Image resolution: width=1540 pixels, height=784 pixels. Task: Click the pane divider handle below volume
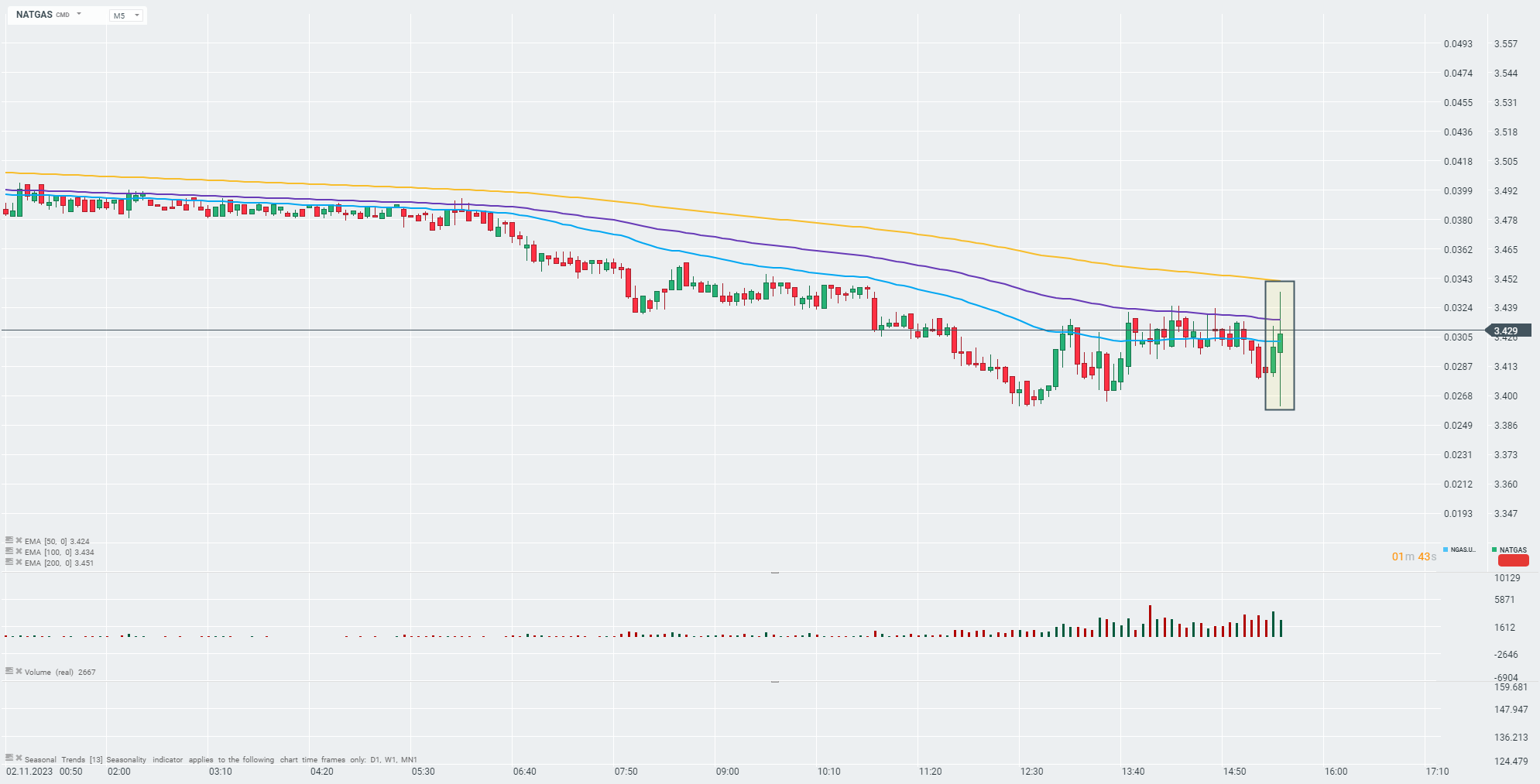pyautogui.click(x=775, y=682)
